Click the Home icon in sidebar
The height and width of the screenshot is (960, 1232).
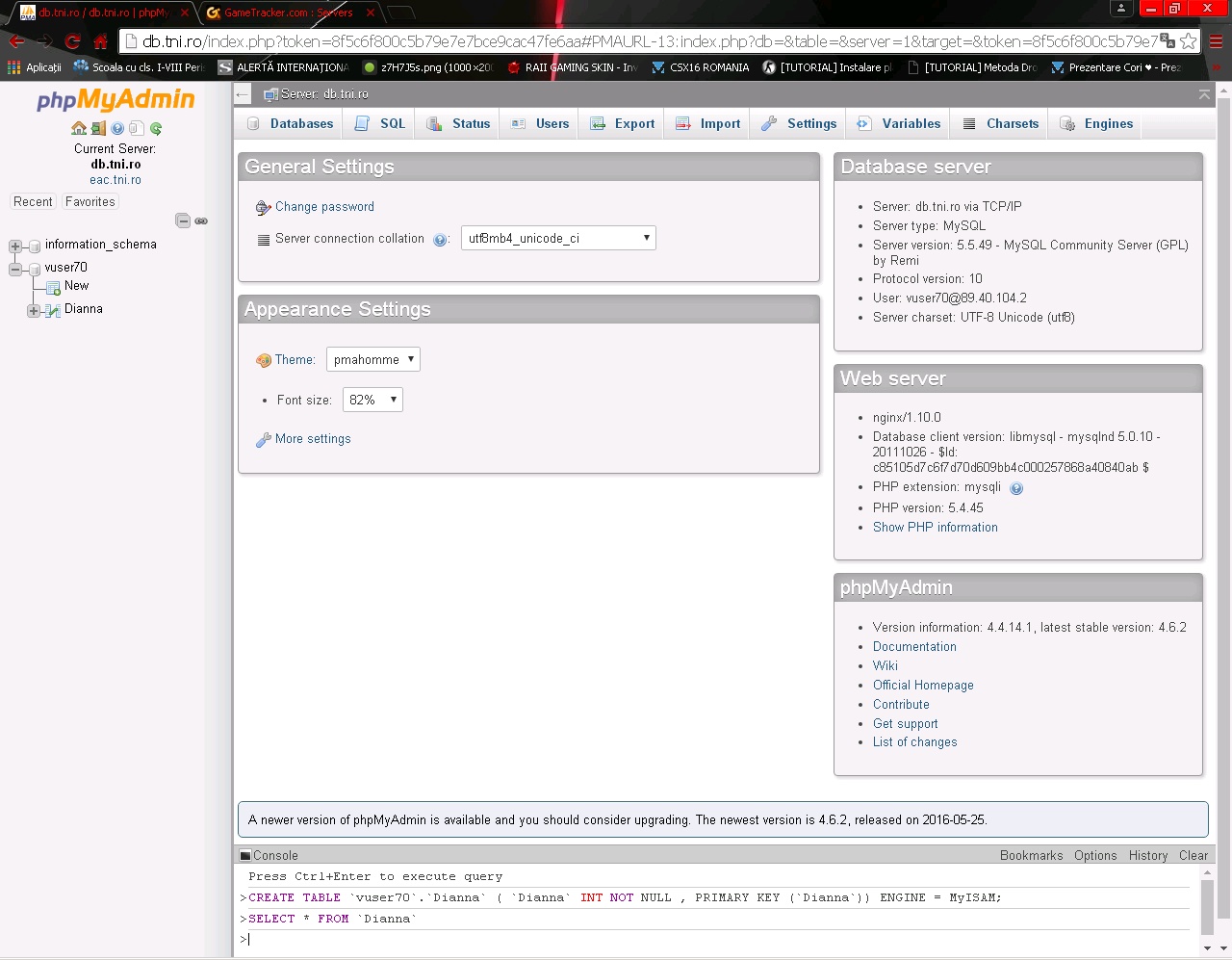pos(79,128)
